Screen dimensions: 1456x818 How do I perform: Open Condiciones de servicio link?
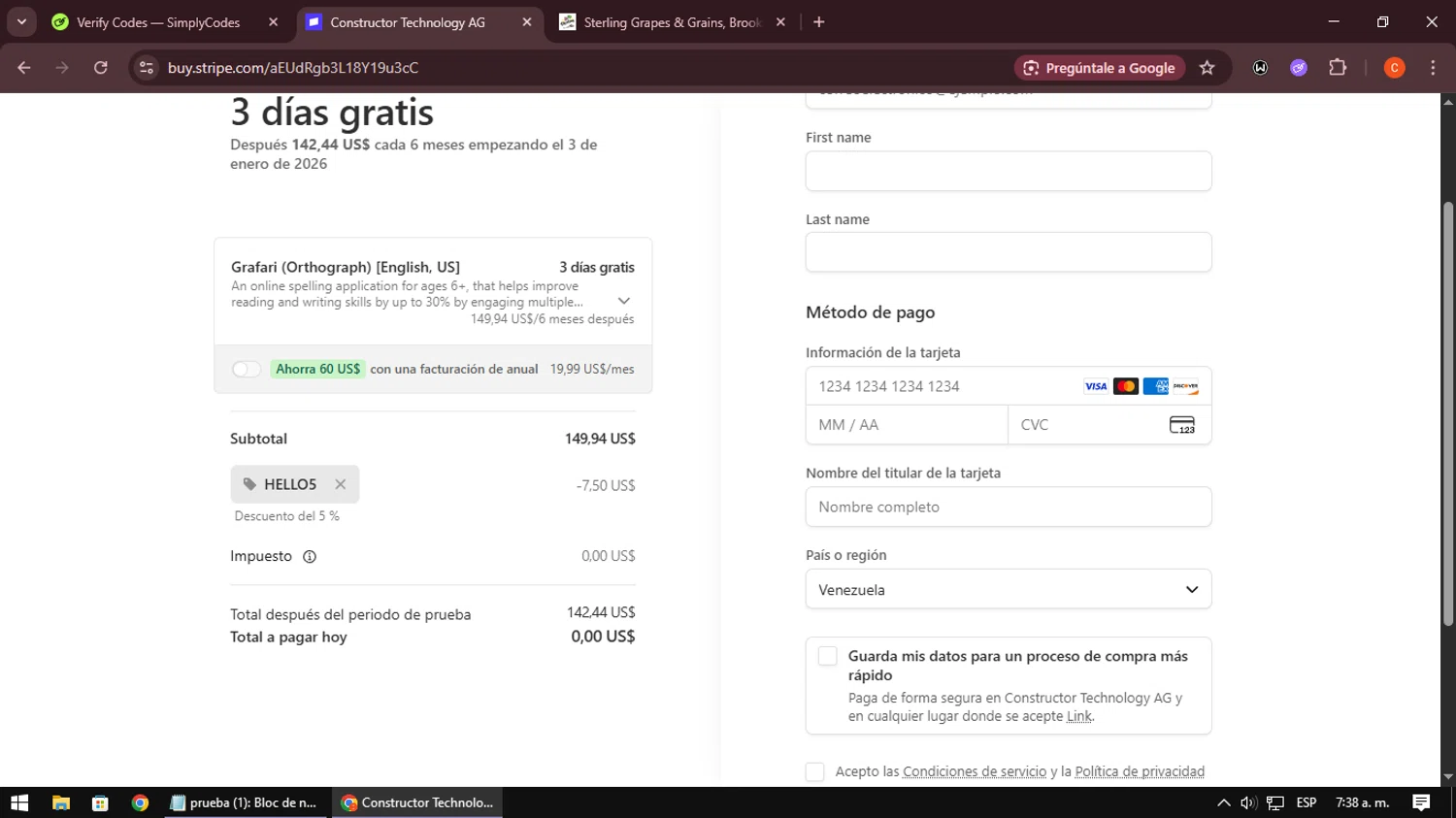[975, 771]
